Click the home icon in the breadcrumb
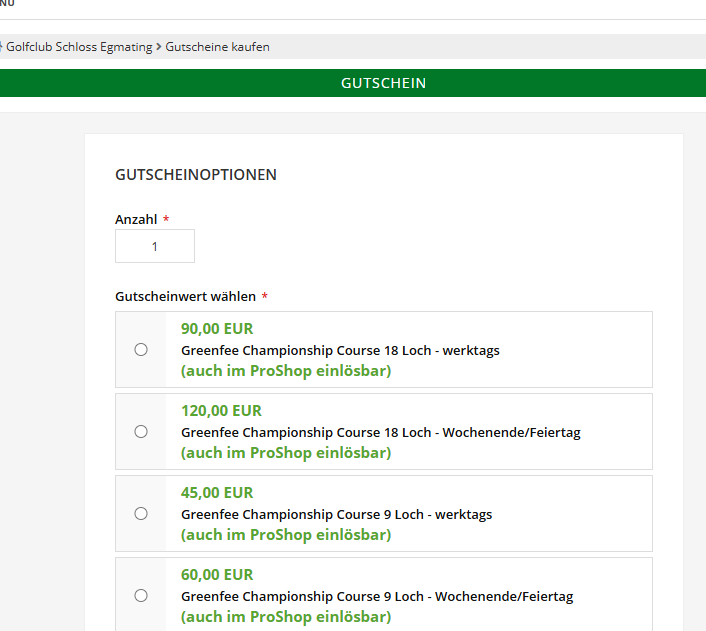706x631 pixels. [1, 47]
